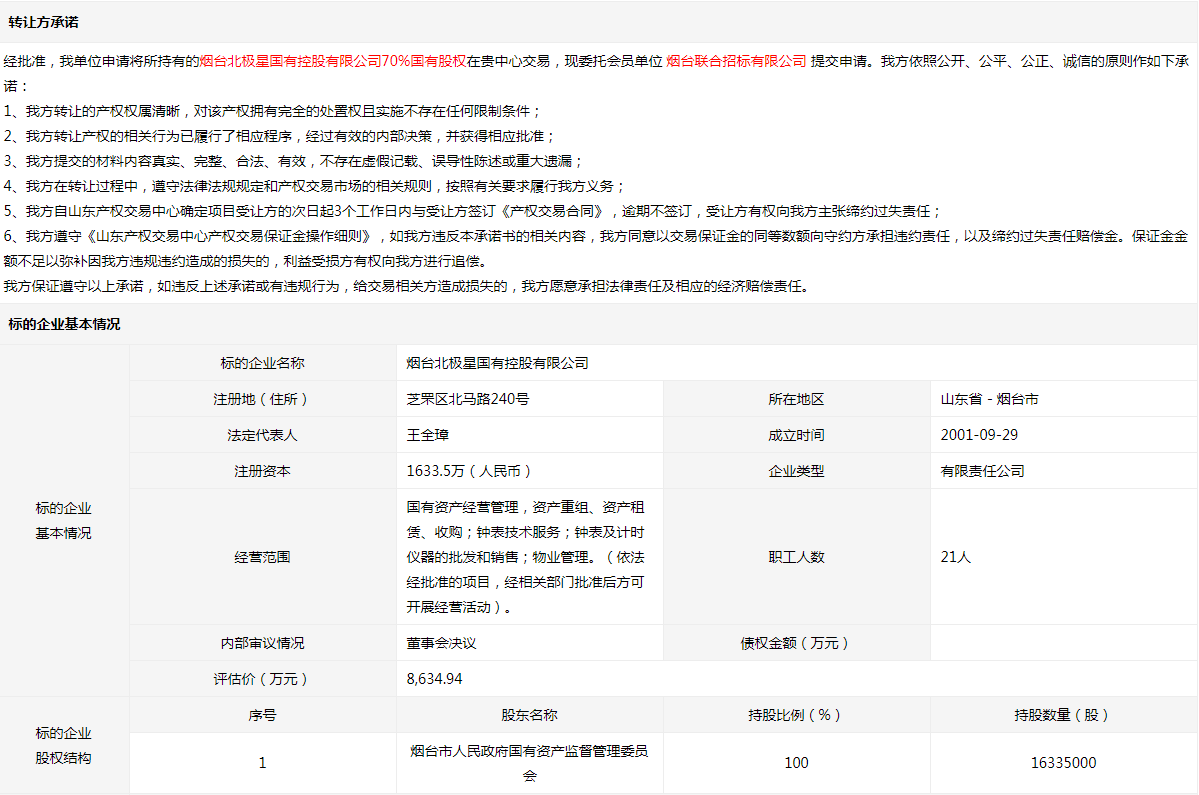Viewport: 1199px width, 795px height.
Task: Click the 标的企业名称 label cell
Action: pos(262,363)
